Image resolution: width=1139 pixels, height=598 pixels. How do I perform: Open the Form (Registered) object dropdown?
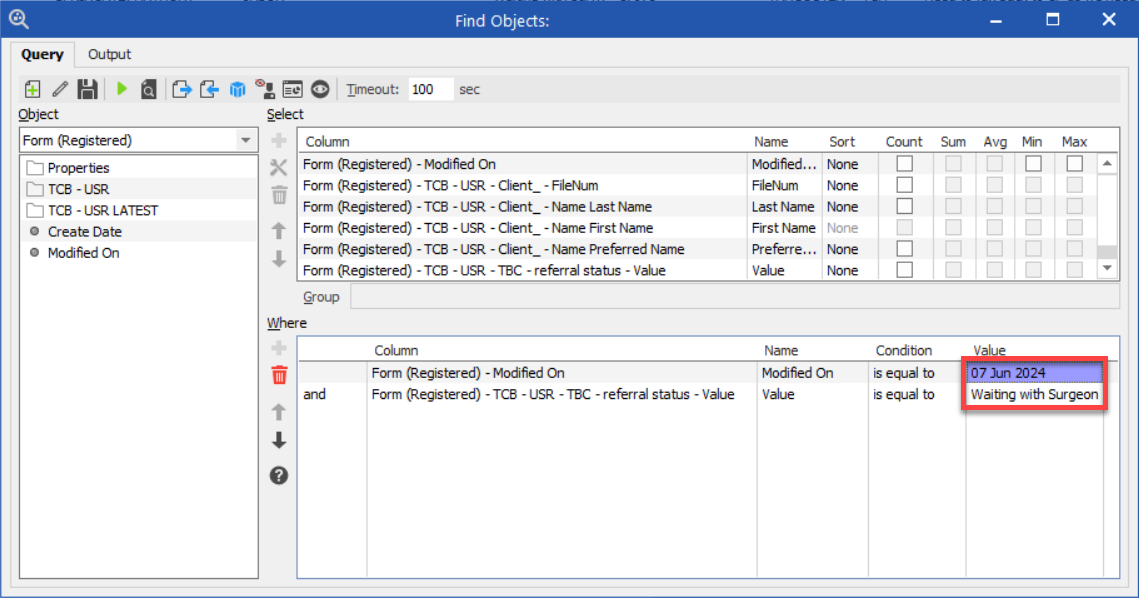(246, 140)
